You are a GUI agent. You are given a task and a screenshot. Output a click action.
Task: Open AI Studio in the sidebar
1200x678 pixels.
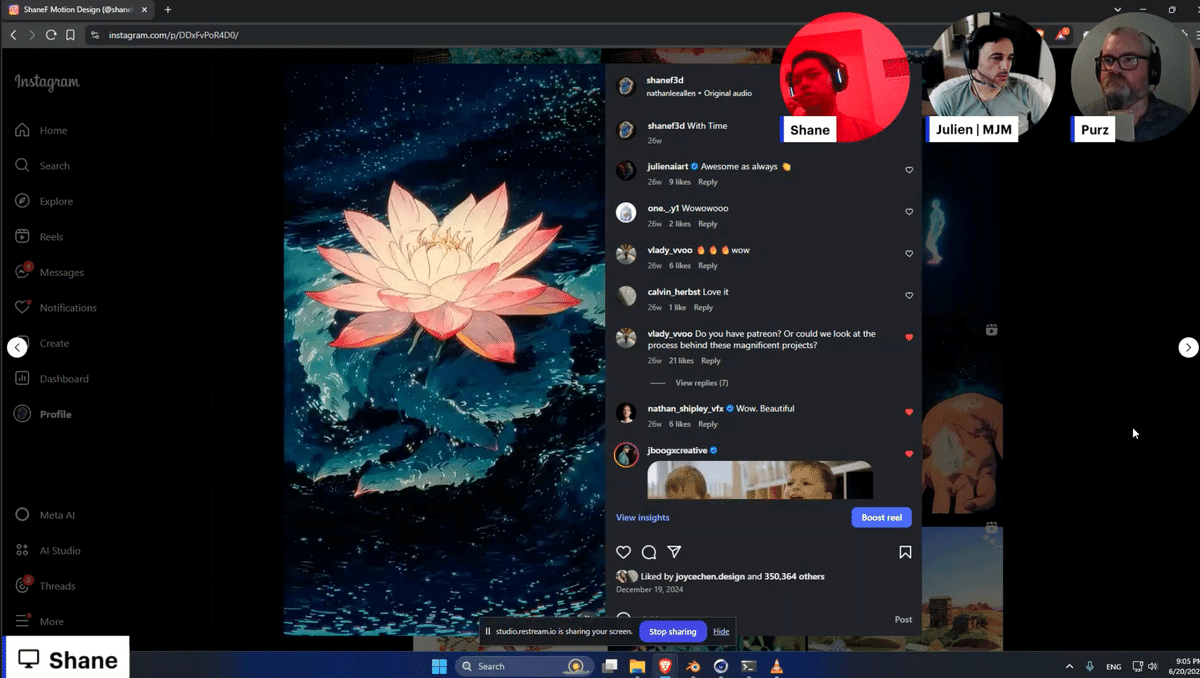click(x=48, y=551)
